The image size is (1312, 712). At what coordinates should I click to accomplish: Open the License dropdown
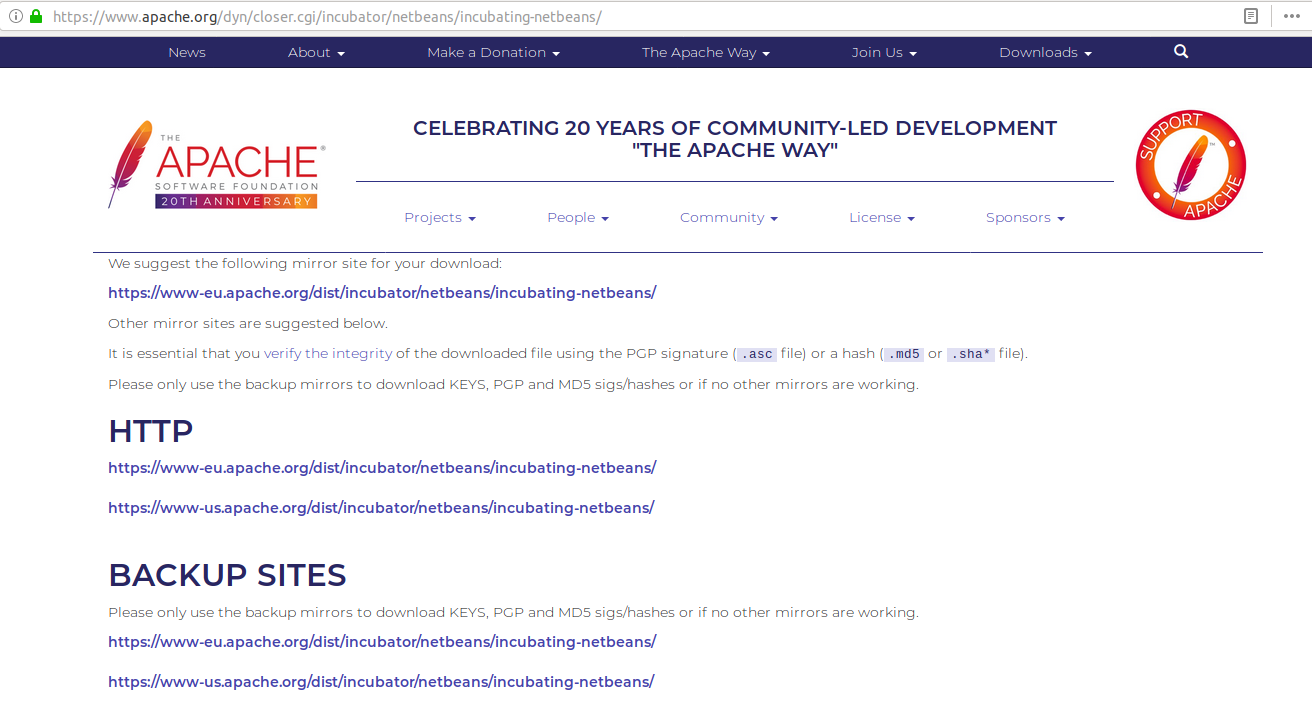[882, 218]
